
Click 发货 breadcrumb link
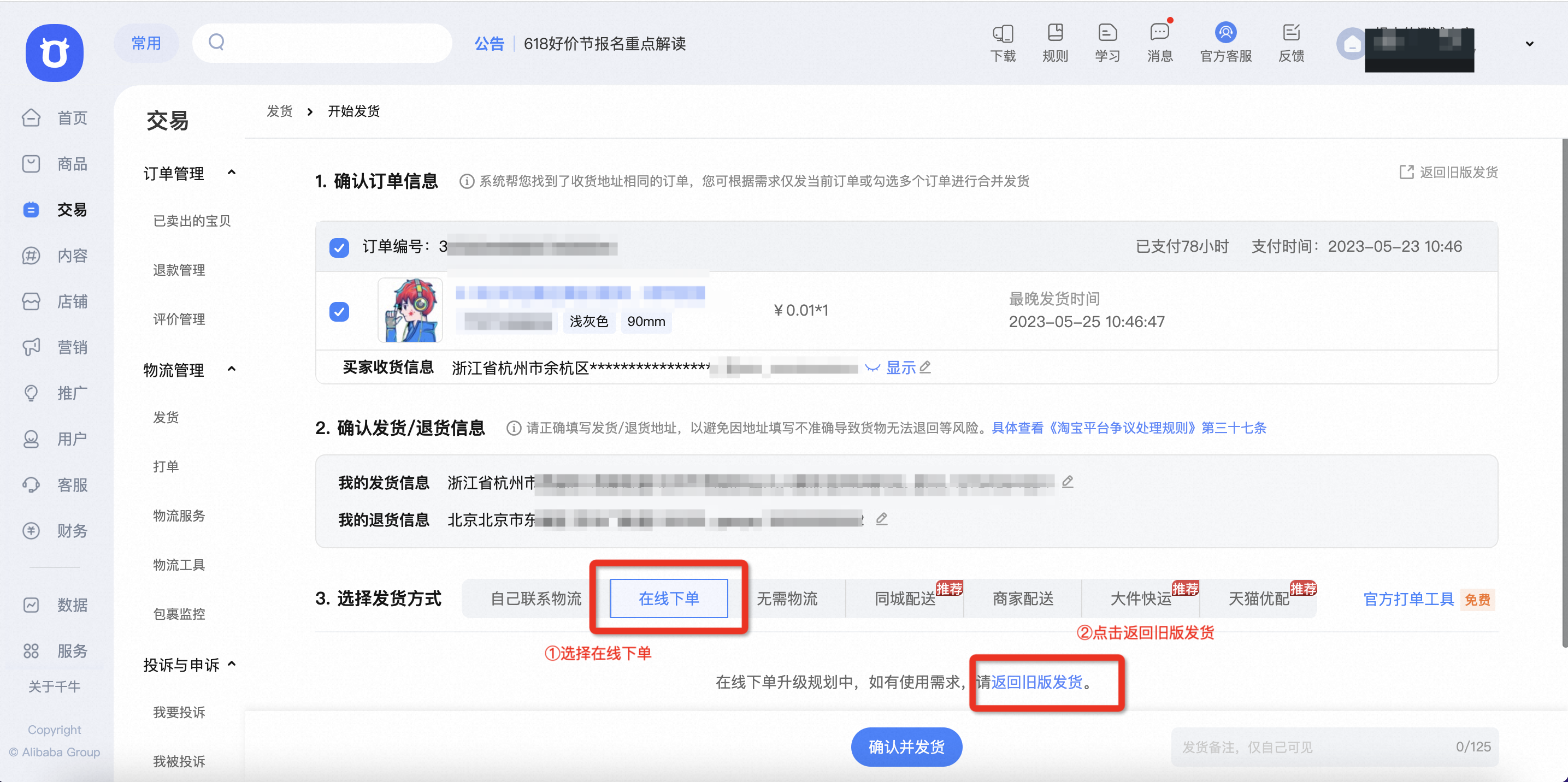tap(279, 111)
